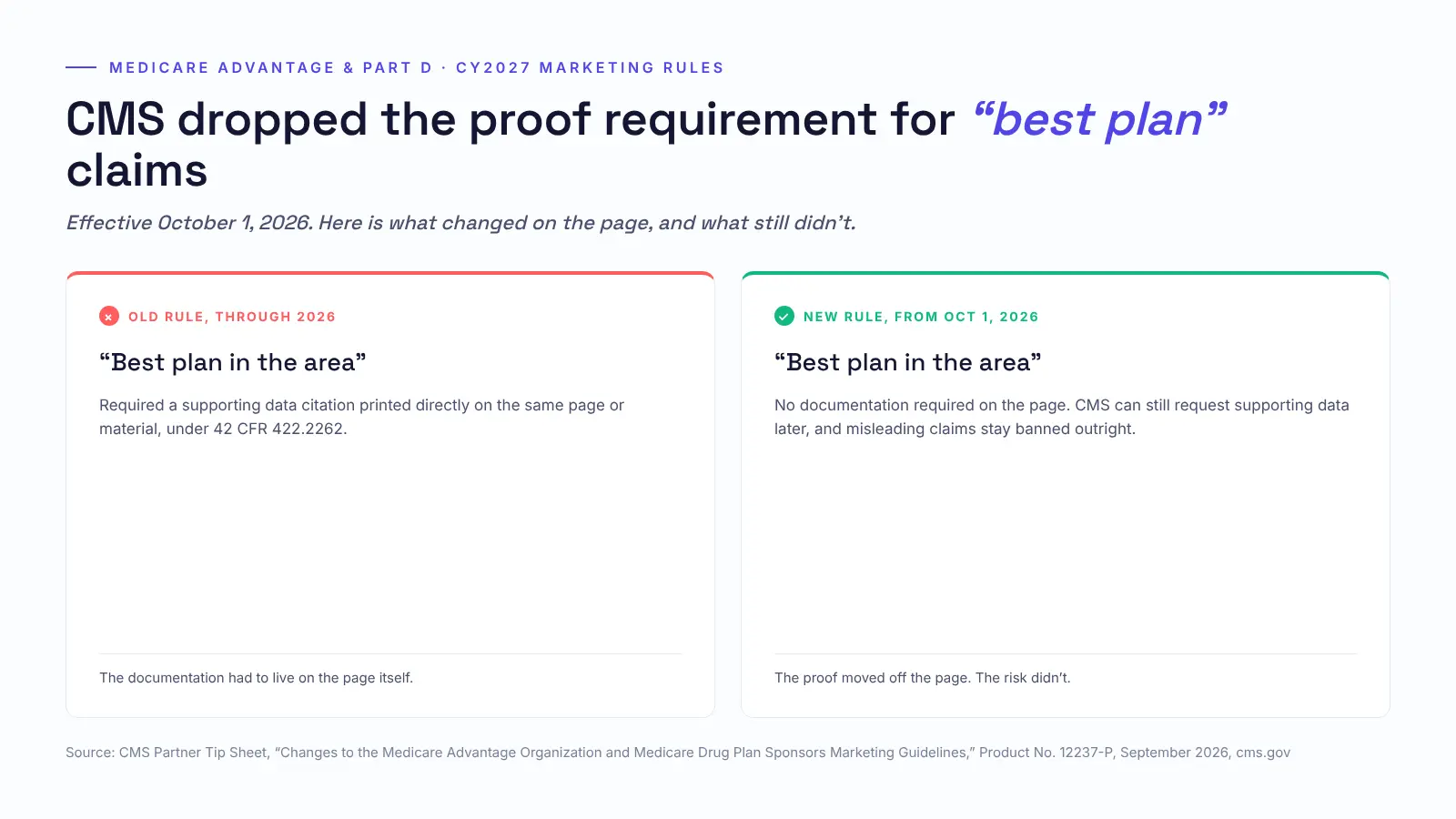Click the old-rule paragraph citing 42 CFR 422.2262
Screen dimensions: 1456x819
362,417
